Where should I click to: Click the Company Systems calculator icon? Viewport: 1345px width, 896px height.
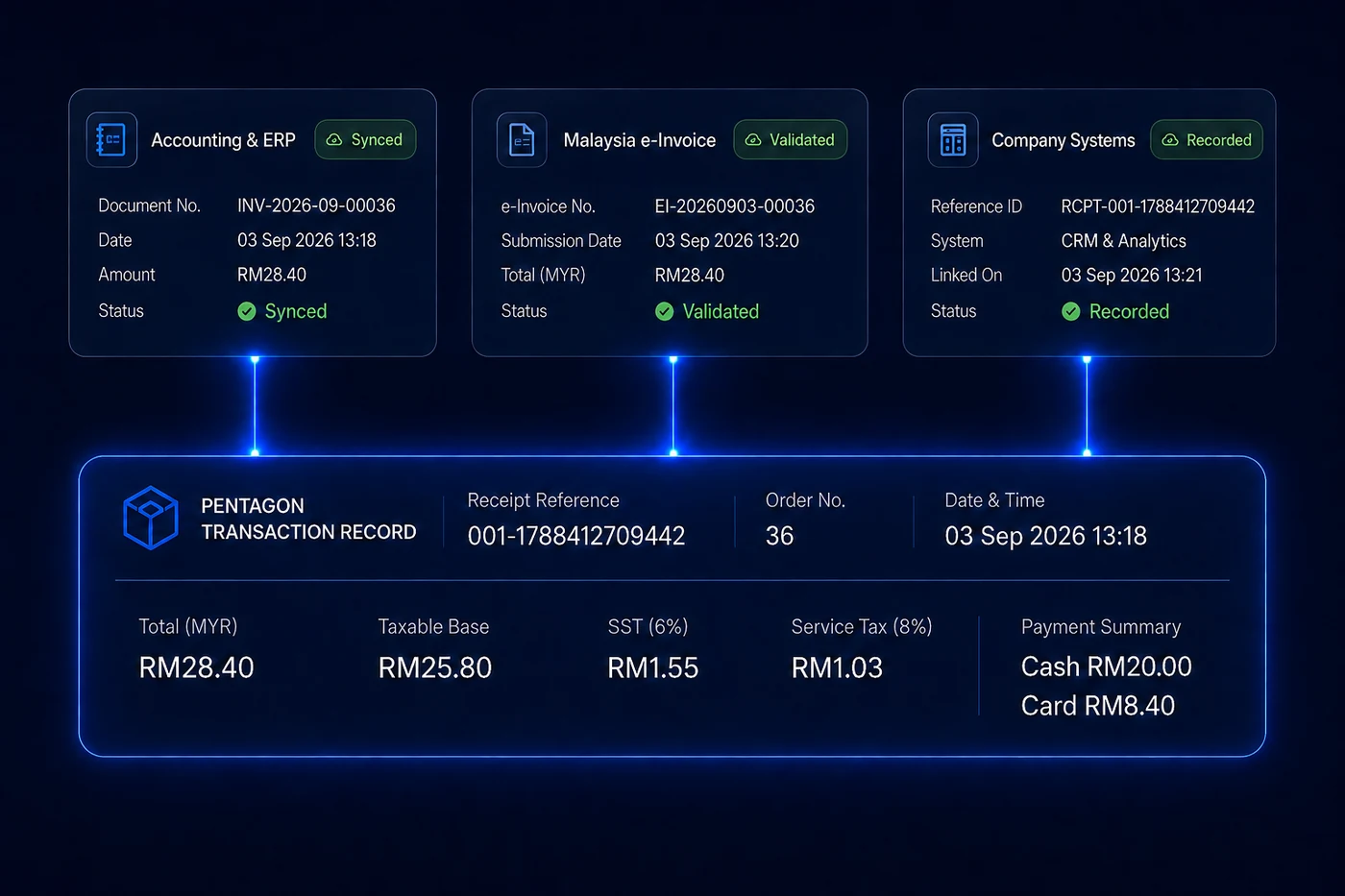[x=953, y=140]
